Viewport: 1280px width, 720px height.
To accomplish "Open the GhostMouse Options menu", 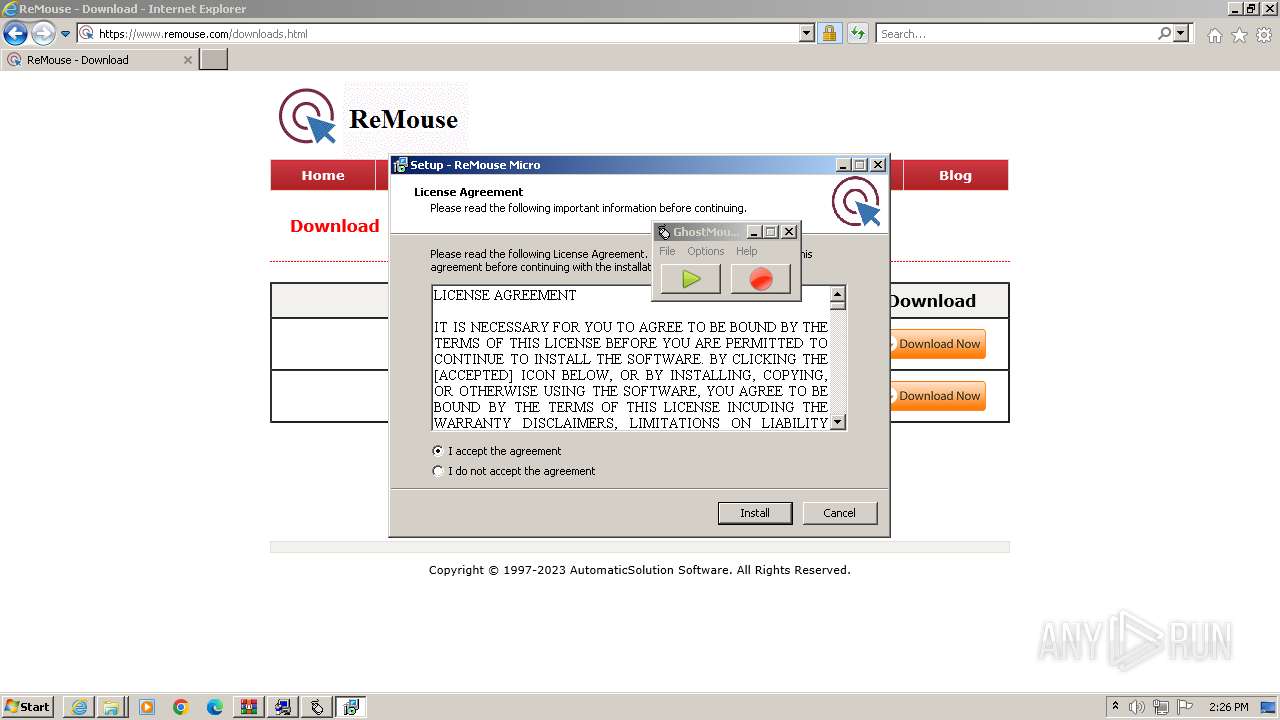I will click(x=705, y=251).
